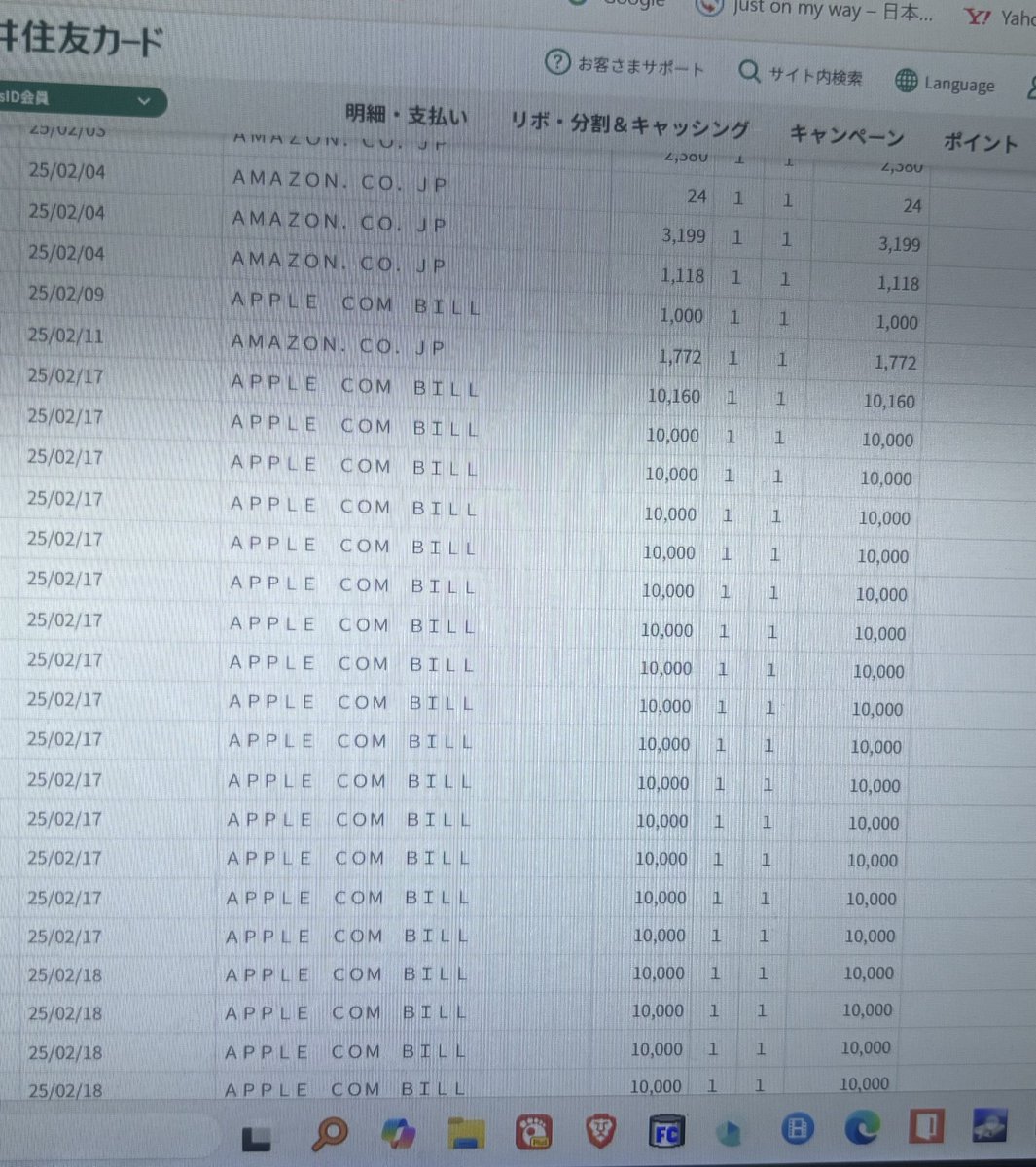Image resolution: width=1036 pixels, height=1167 pixels.
Task: Open the magnifier search app in the taskbar
Action: coord(330,1132)
